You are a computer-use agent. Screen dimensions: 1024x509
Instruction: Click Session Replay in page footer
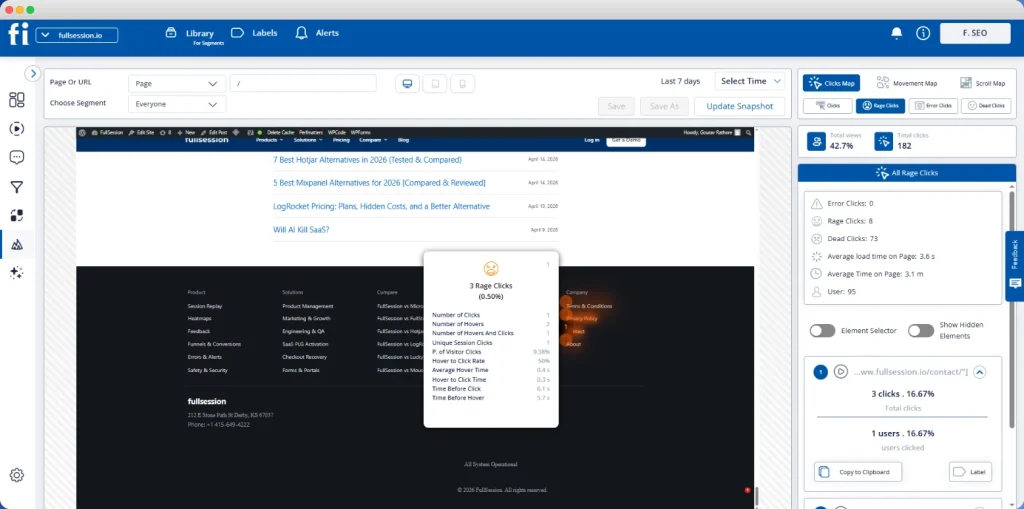tap(204, 306)
